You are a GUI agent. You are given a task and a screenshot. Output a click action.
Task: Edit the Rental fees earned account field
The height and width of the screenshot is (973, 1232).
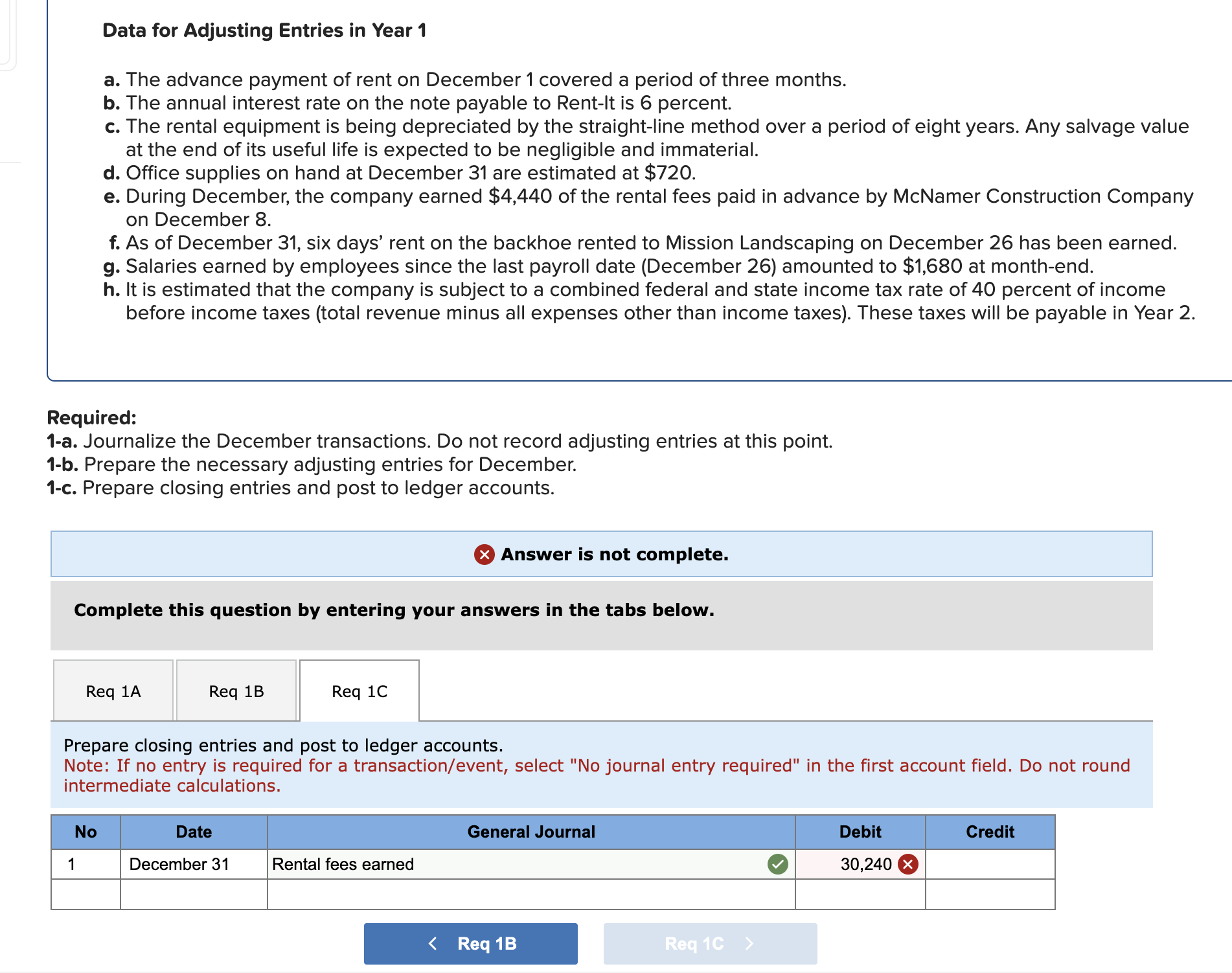[x=531, y=864]
